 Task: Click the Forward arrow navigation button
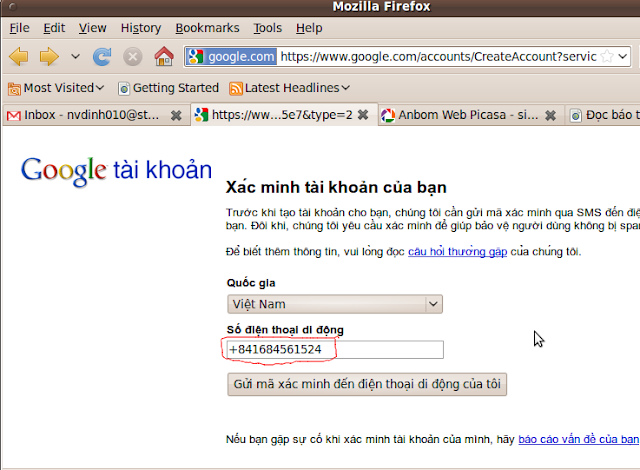pos(49,56)
